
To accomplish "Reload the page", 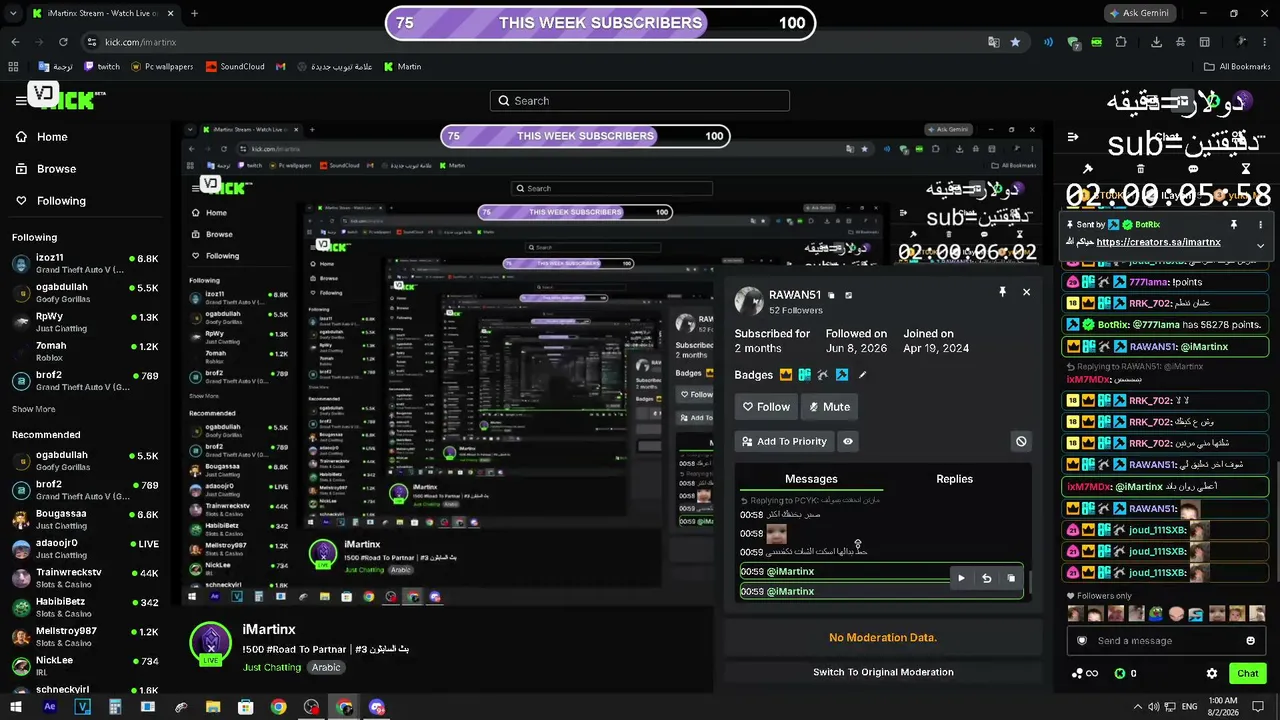I will 63,42.
